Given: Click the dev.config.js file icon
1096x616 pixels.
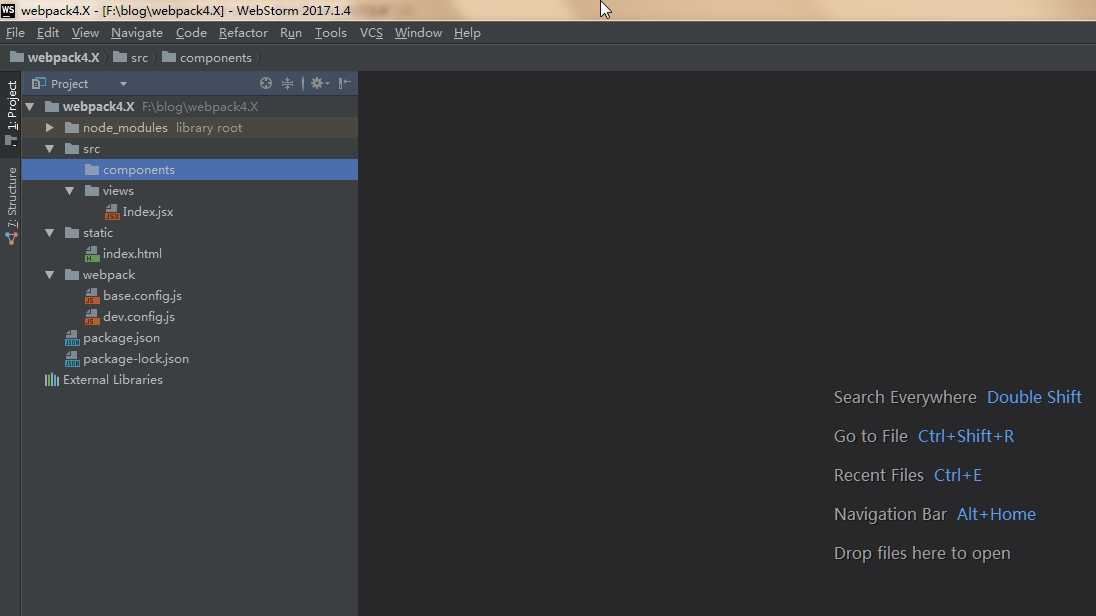Looking at the screenshot, I should [92, 317].
